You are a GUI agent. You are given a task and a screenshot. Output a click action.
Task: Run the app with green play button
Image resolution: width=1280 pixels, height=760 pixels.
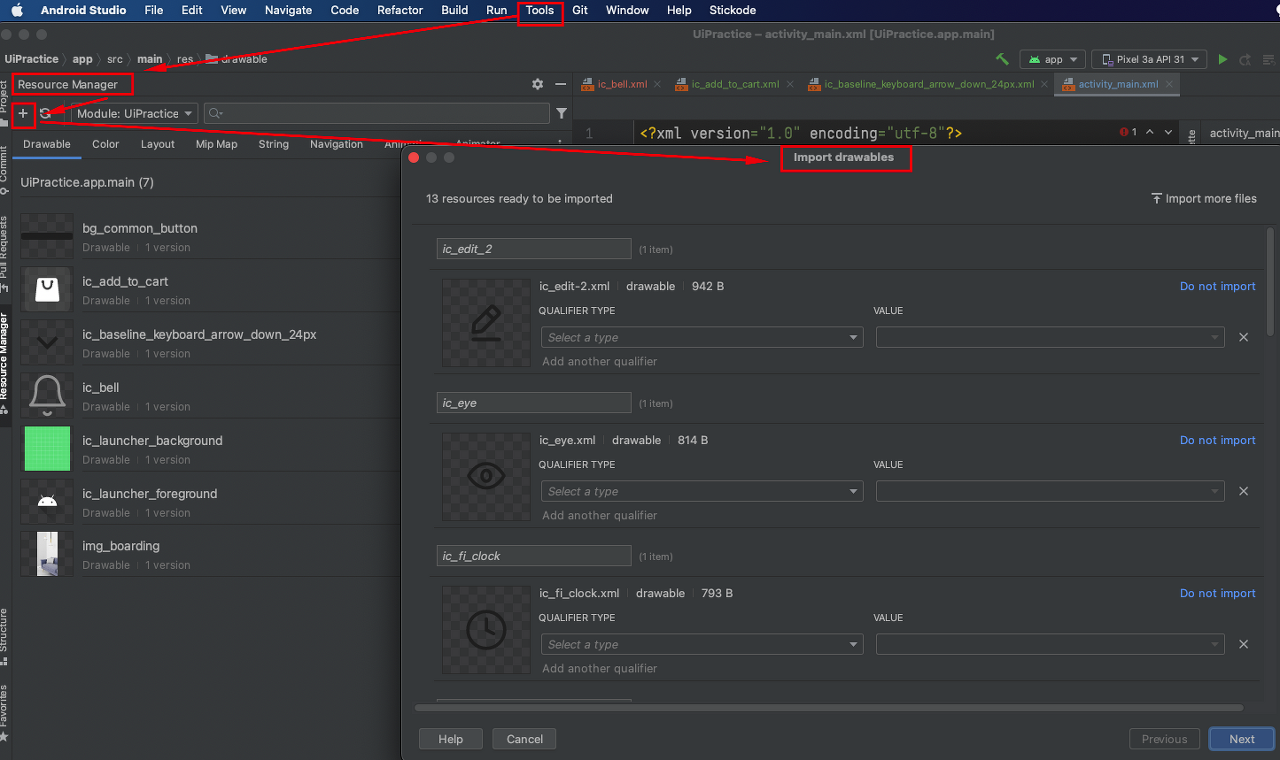(x=1222, y=59)
